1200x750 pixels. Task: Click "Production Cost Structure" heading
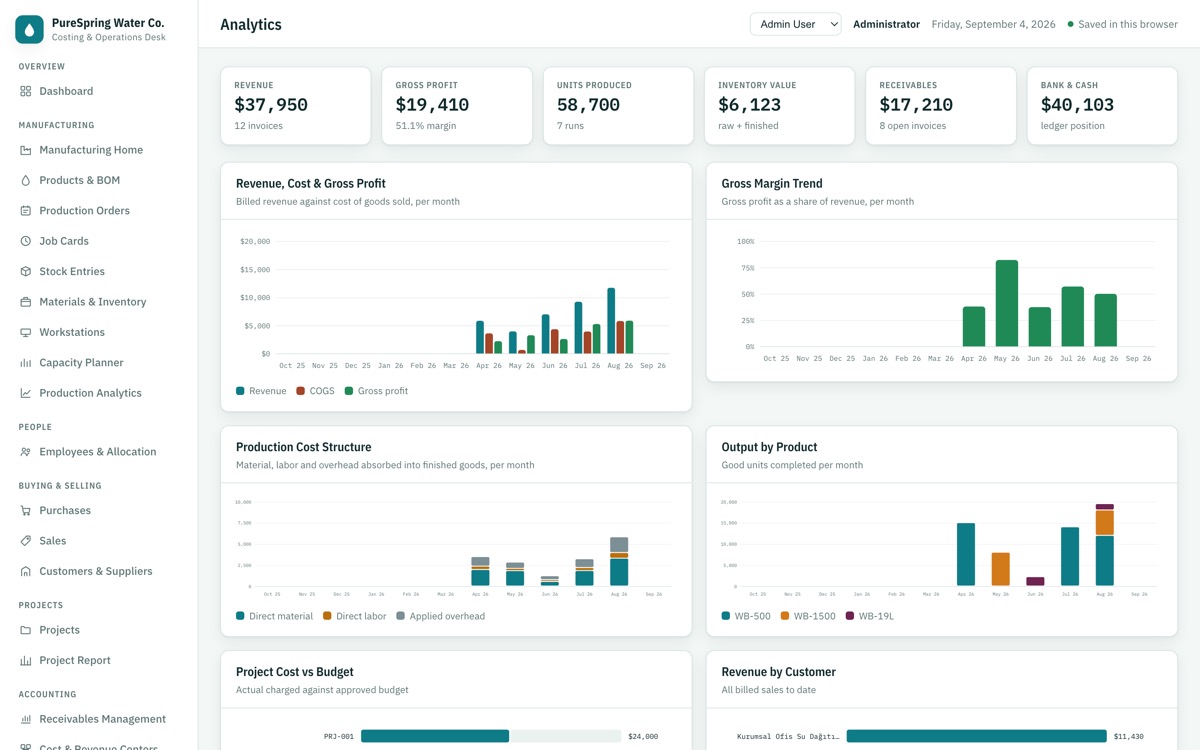pyautogui.click(x=304, y=447)
